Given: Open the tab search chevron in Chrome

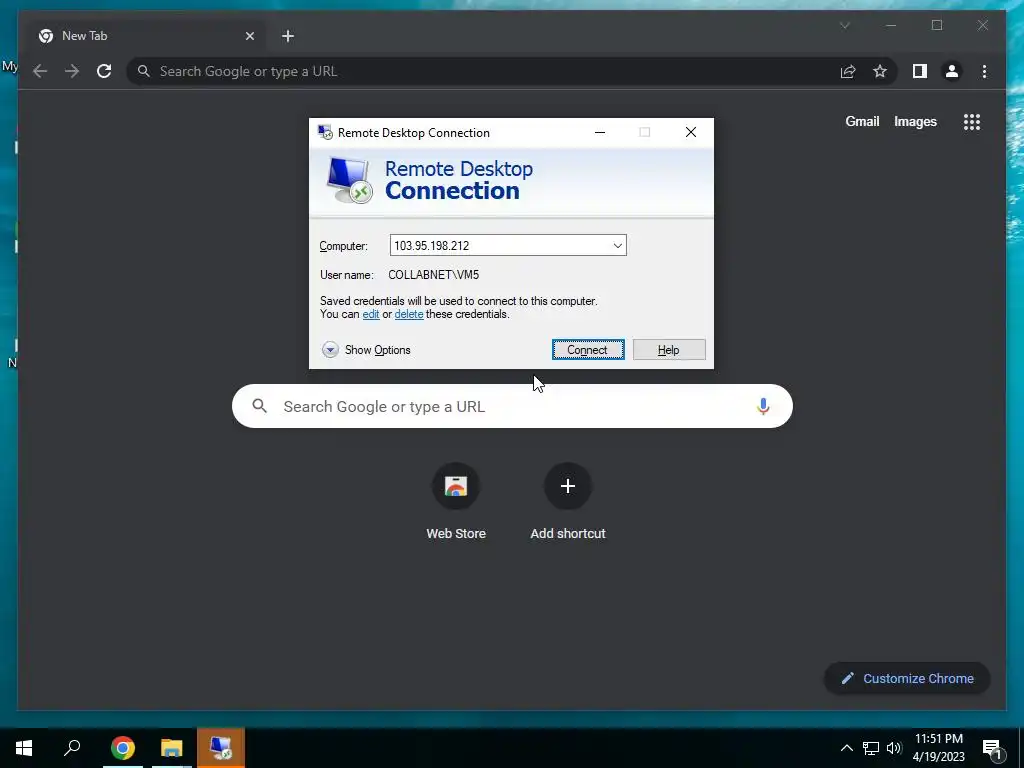Looking at the screenshot, I should 844,25.
